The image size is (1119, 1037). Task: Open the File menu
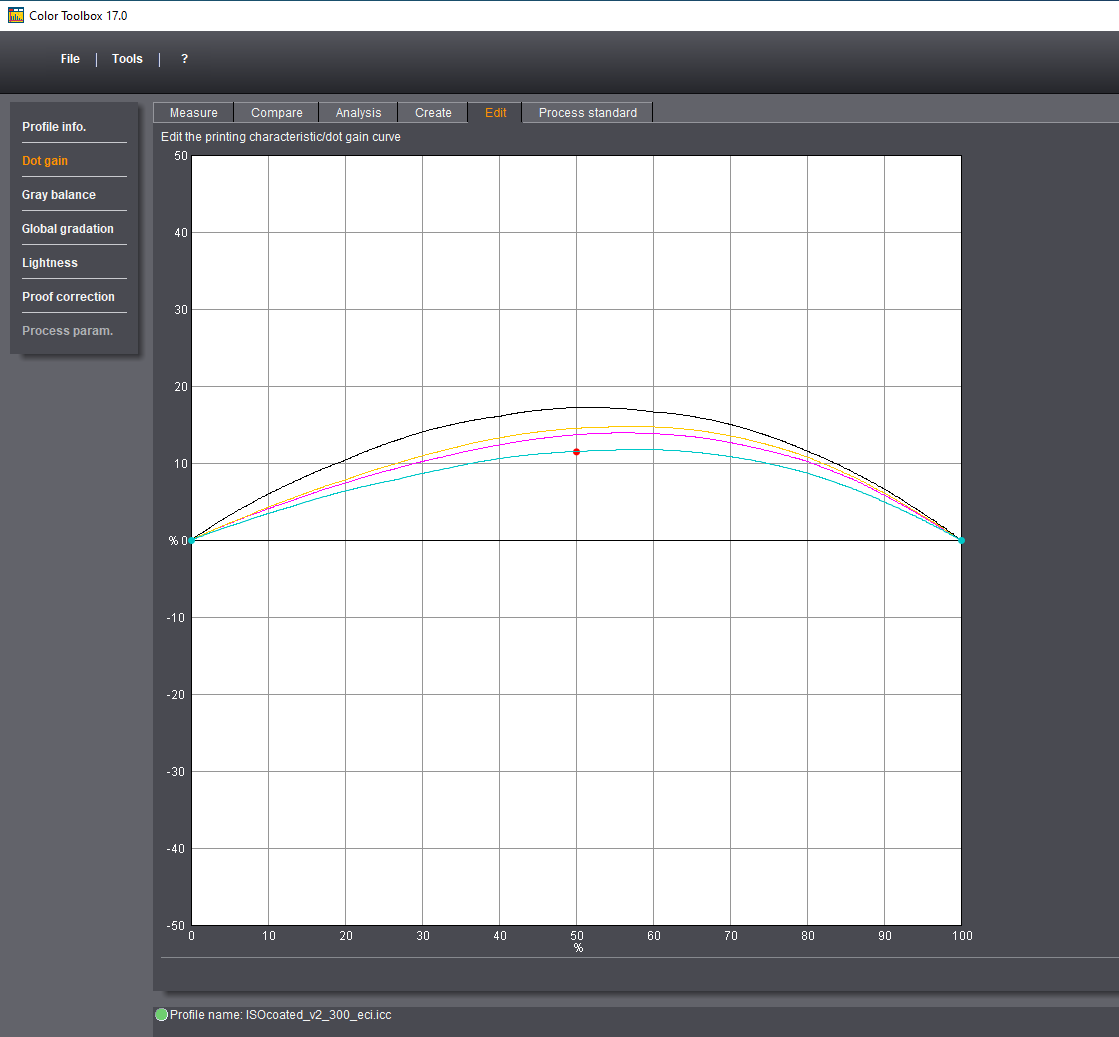coord(70,59)
